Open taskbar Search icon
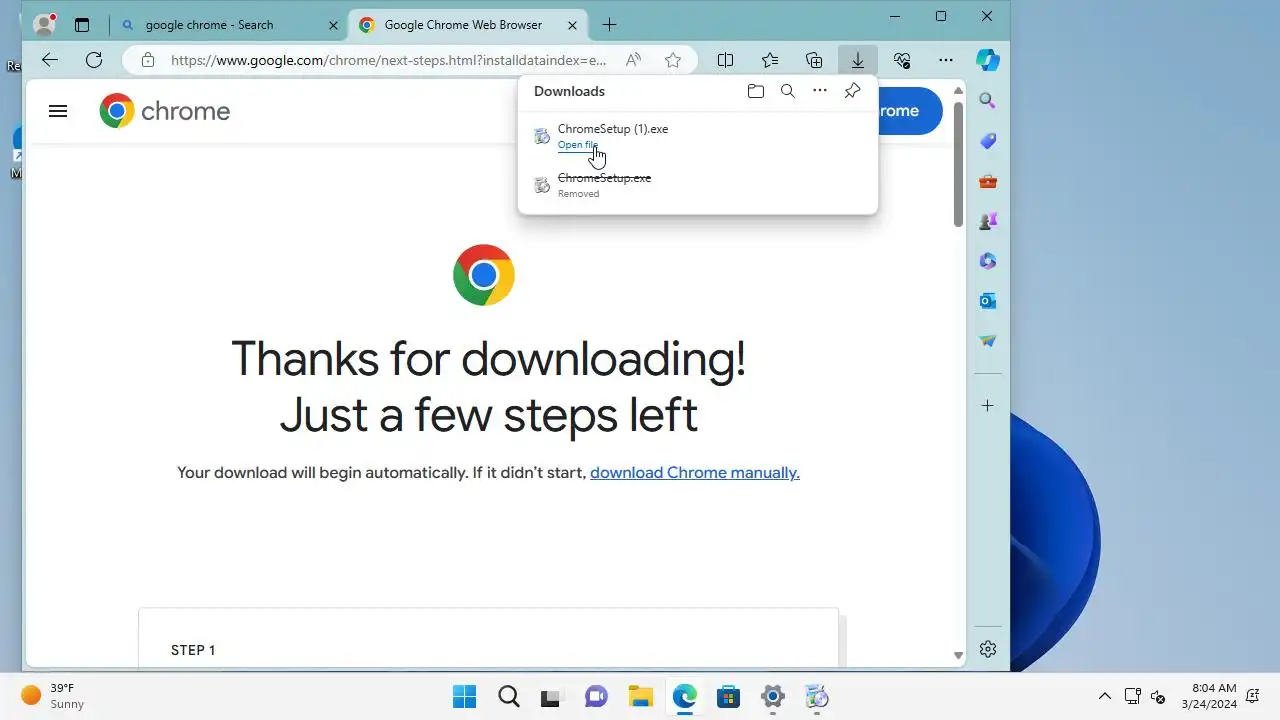Image resolution: width=1280 pixels, height=720 pixels. tap(508, 696)
